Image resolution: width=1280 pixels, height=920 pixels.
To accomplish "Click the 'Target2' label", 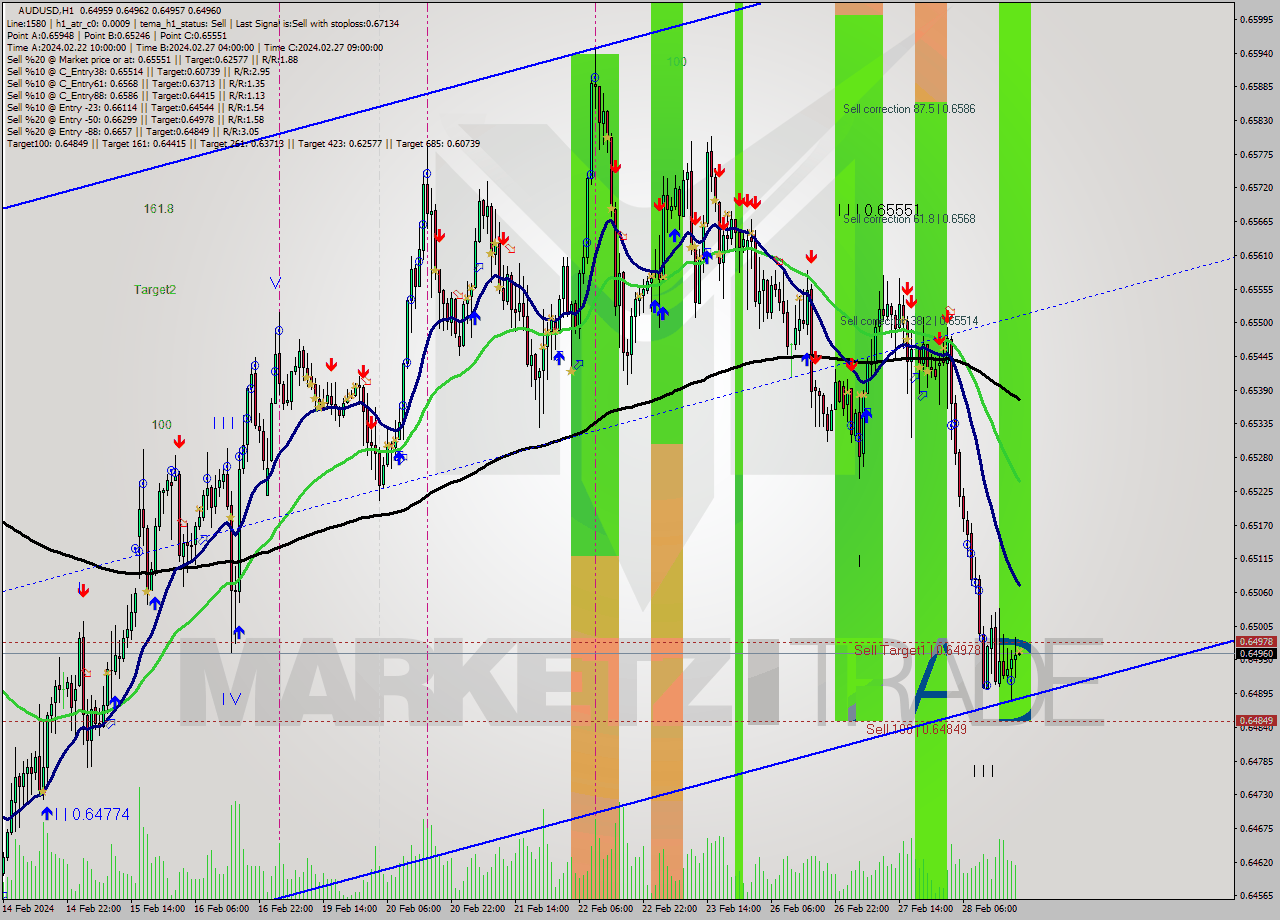I will coord(155,289).
